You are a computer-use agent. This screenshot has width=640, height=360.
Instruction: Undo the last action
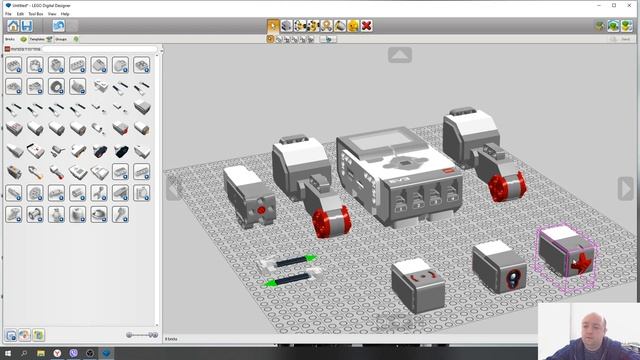(x=58, y=26)
